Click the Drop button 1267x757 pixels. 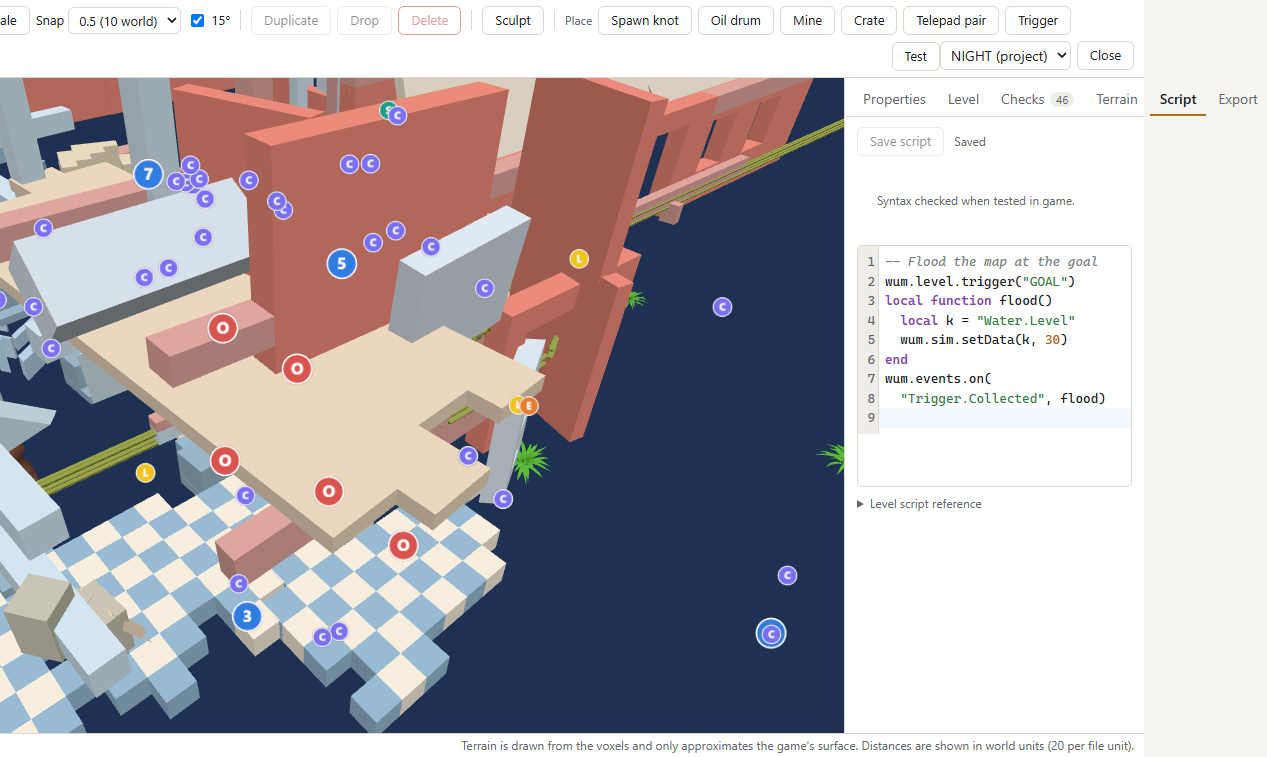click(364, 20)
